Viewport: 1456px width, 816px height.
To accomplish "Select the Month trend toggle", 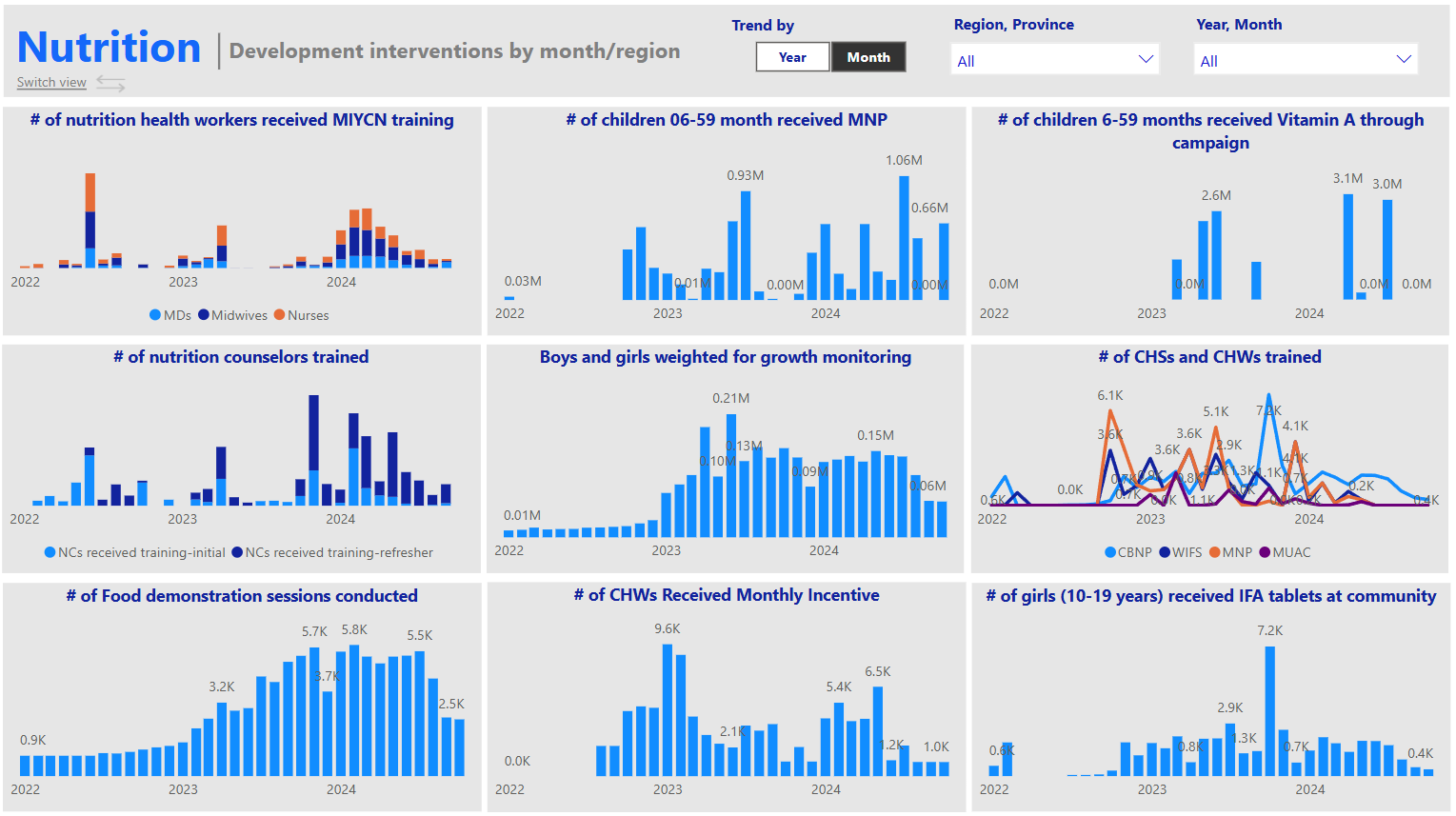I will coord(868,57).
